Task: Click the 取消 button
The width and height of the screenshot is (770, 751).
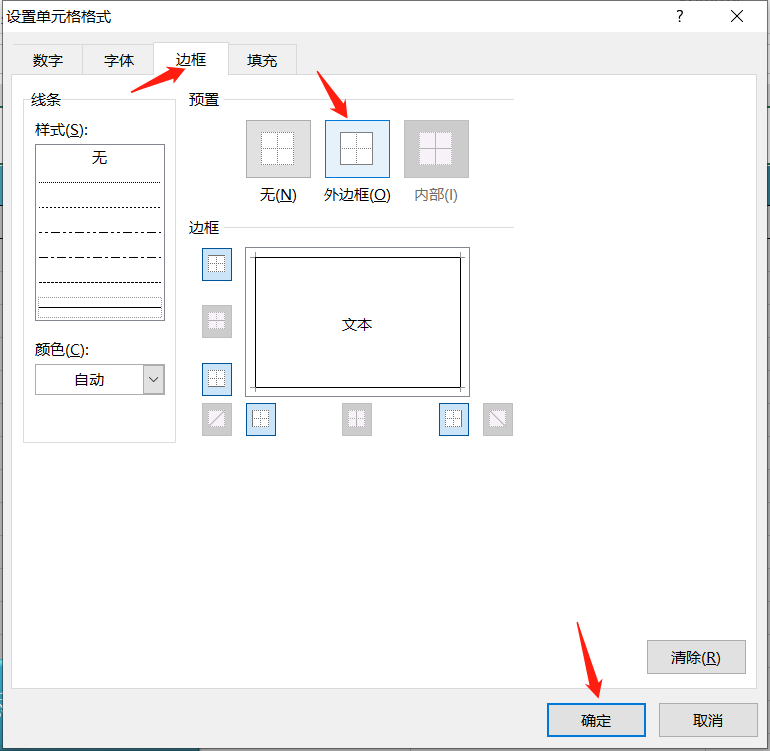Action: pos(708,720)
